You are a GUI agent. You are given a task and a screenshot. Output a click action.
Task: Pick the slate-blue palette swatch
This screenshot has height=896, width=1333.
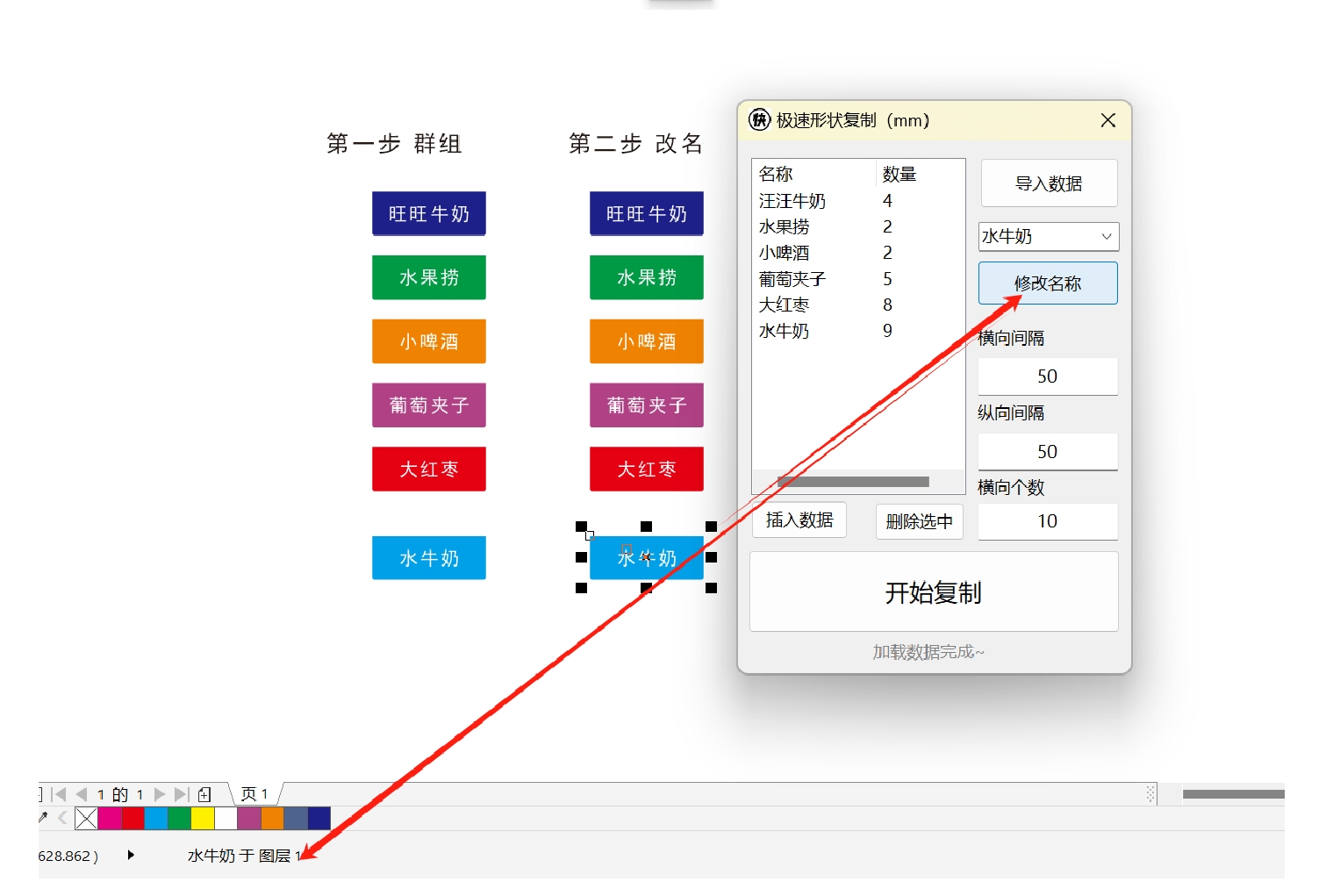296,819
